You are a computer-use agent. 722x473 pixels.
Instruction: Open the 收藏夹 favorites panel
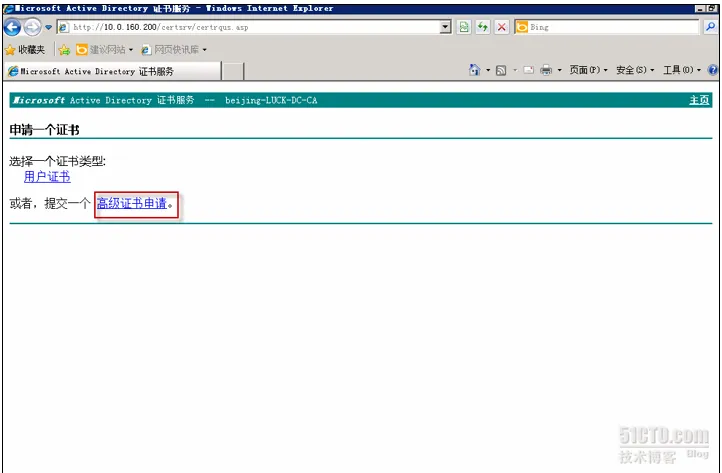click(x=25, y=49)
